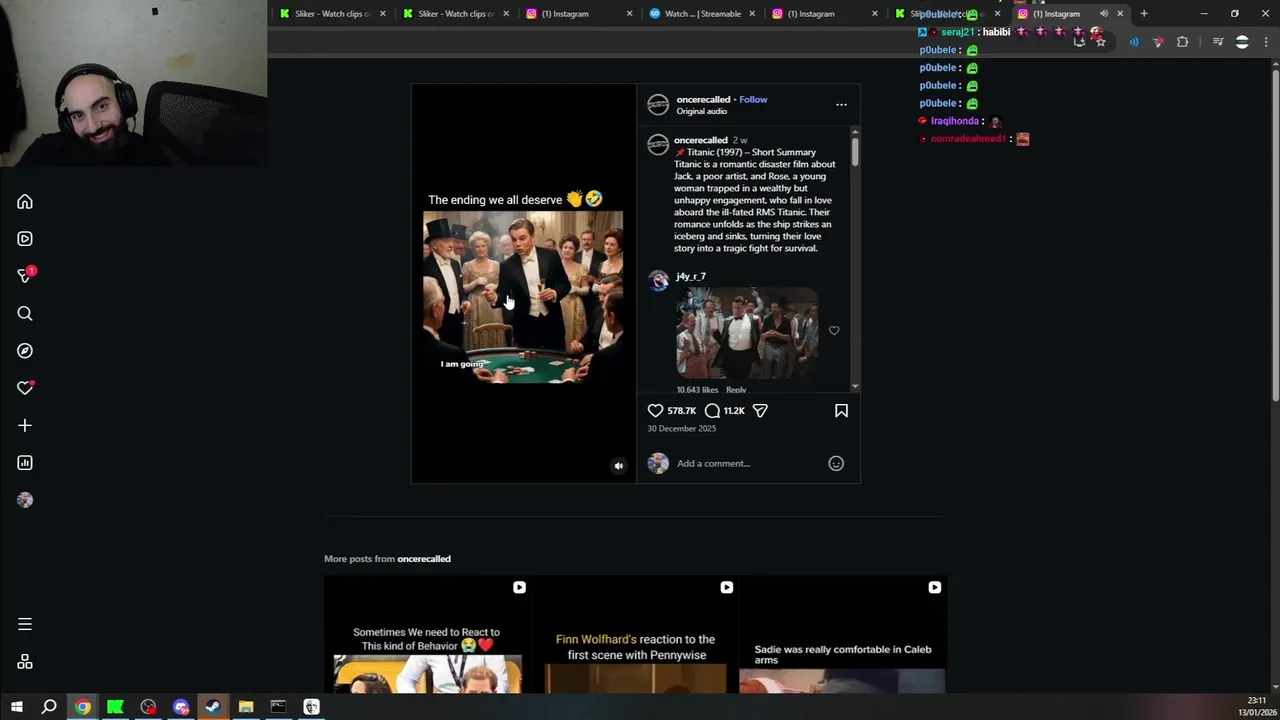
Task: Click the comments panel scrollbar
Action: tap(855, 152)
